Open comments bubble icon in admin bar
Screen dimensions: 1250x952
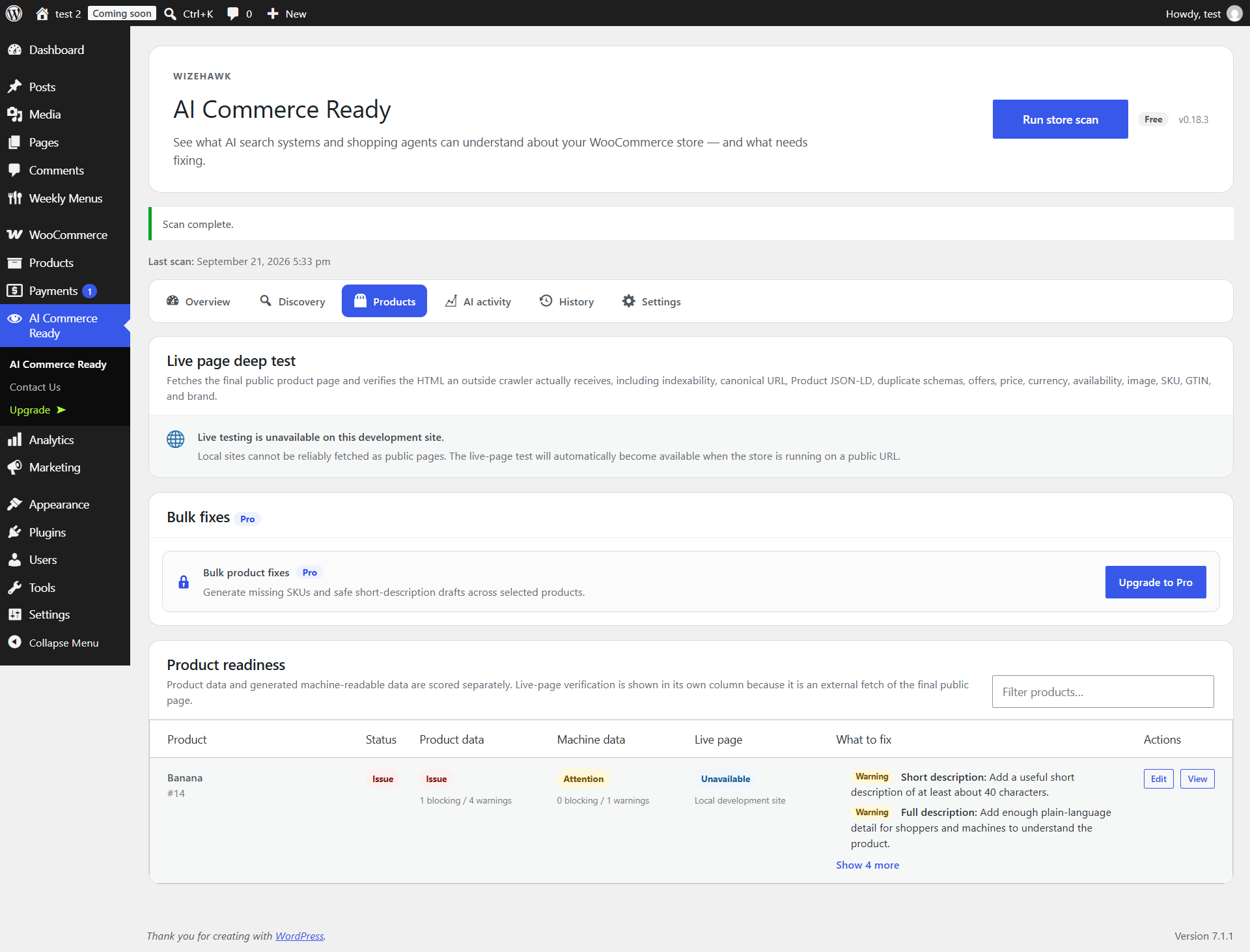pyautogui.click(x=232, y=14)
